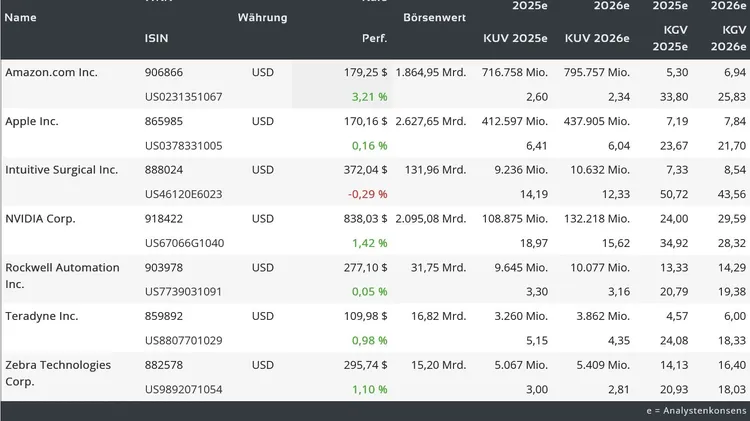The height and width of the screenshot is (421, 750).
Task: Open Rockwell Automation Inc. entry
Action: 62,276
